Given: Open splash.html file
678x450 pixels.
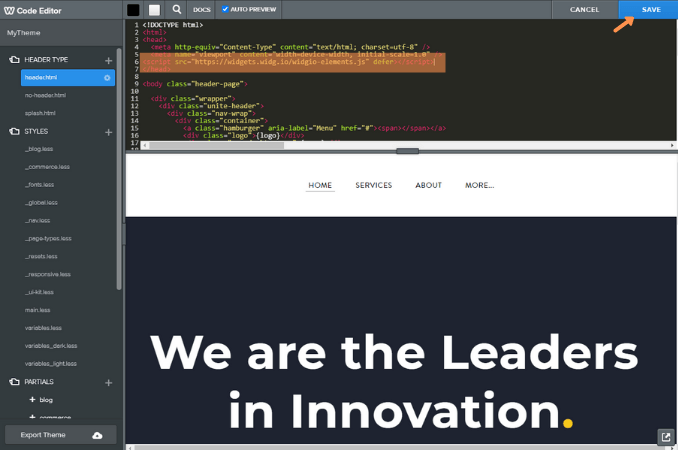Looking at the screenshot, I should 40,113.
